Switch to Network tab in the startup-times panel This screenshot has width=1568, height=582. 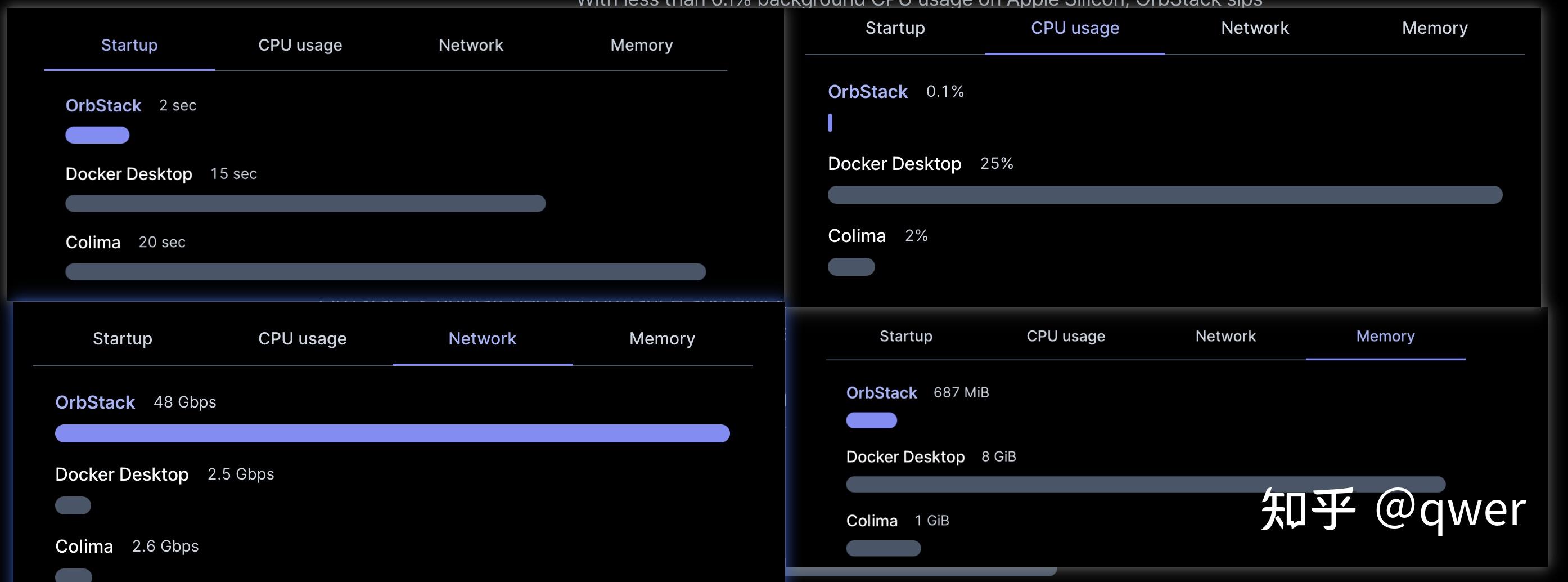pyautogui.click(x=471, y=45)
